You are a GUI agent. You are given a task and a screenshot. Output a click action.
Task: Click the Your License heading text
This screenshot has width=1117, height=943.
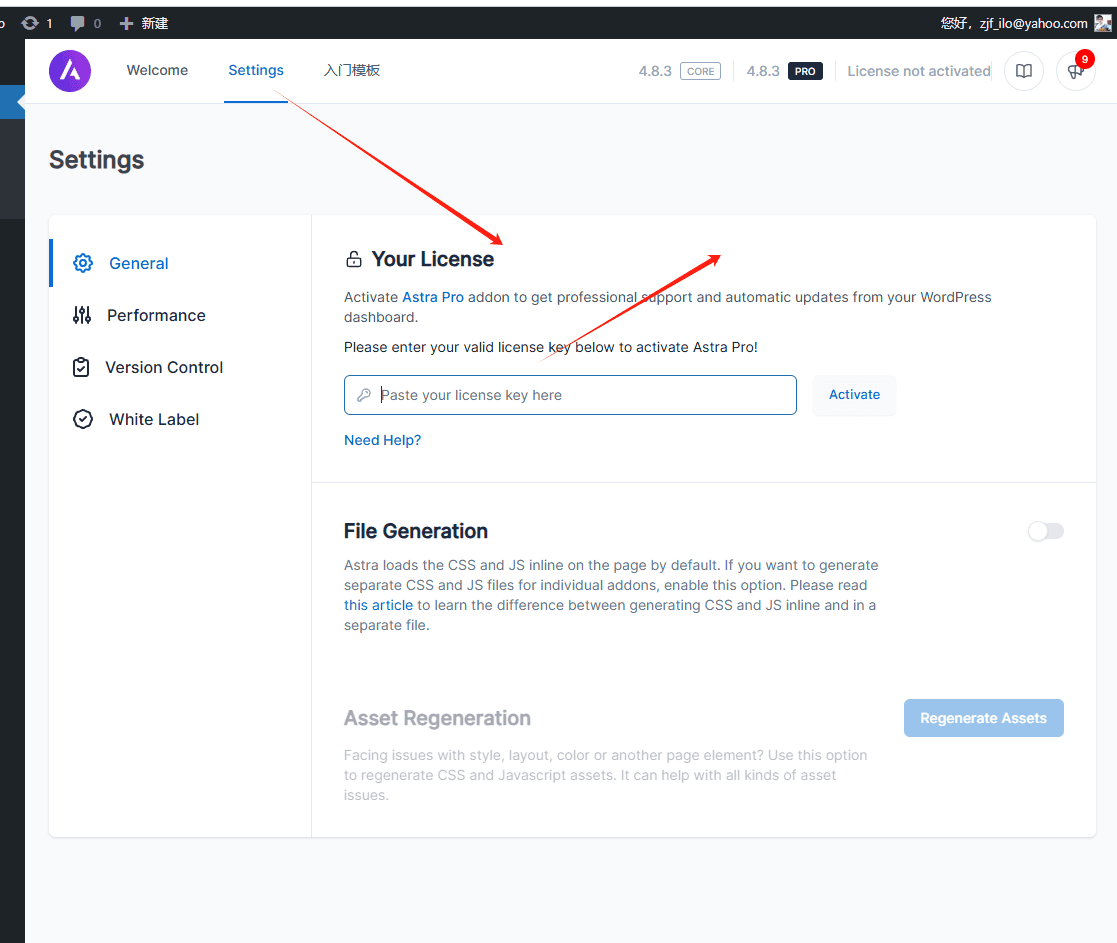432,259
